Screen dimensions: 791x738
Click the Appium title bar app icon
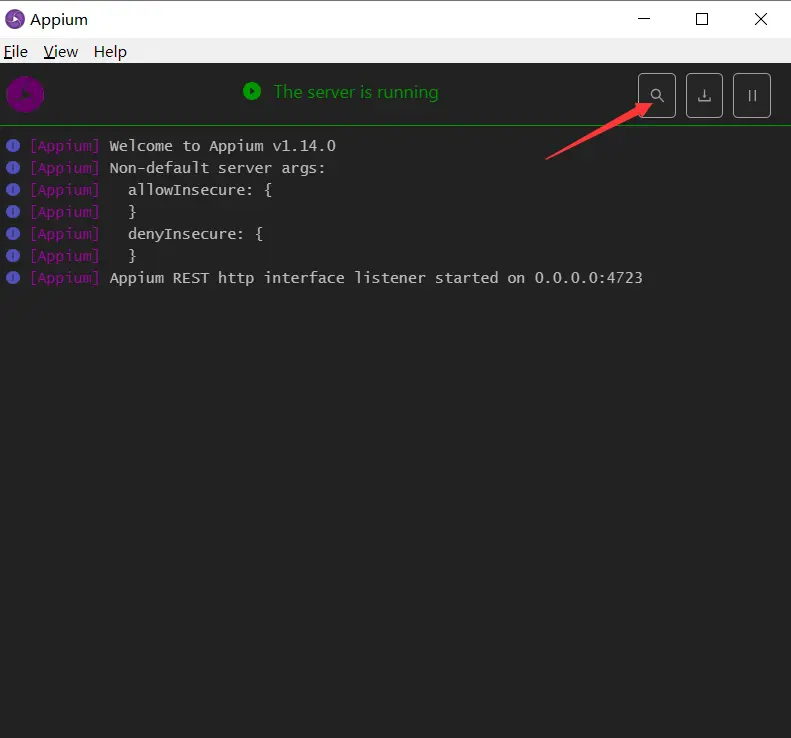pos(15,19)
